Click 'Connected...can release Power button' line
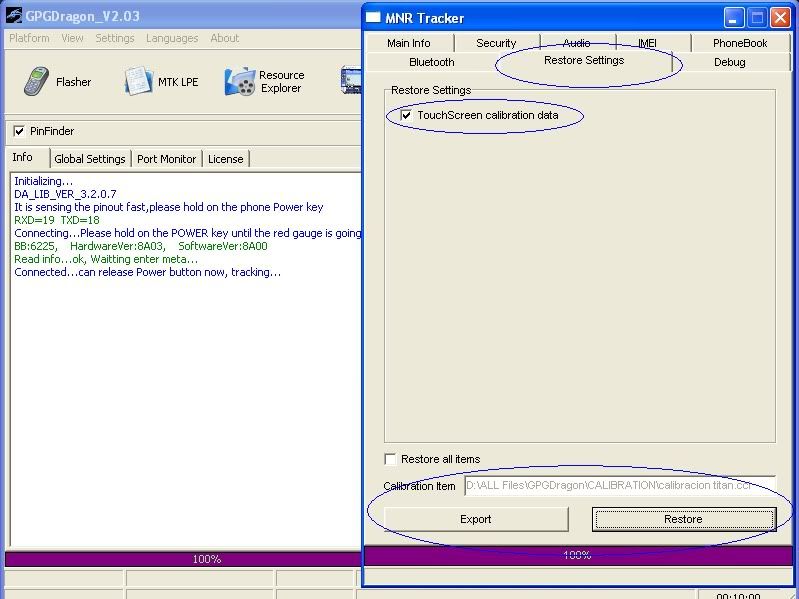The height and width of the screenshot is (599, 799). point(148,272)
